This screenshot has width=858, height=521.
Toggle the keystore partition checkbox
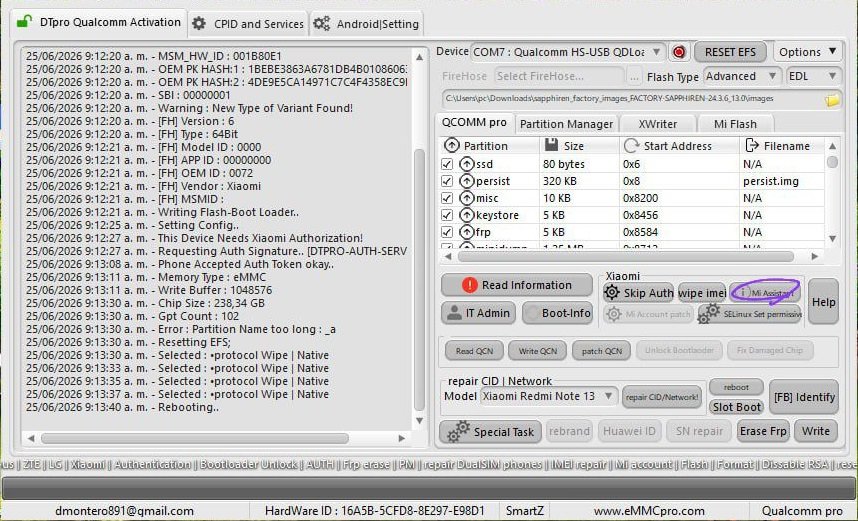click(x=447, y=215)
